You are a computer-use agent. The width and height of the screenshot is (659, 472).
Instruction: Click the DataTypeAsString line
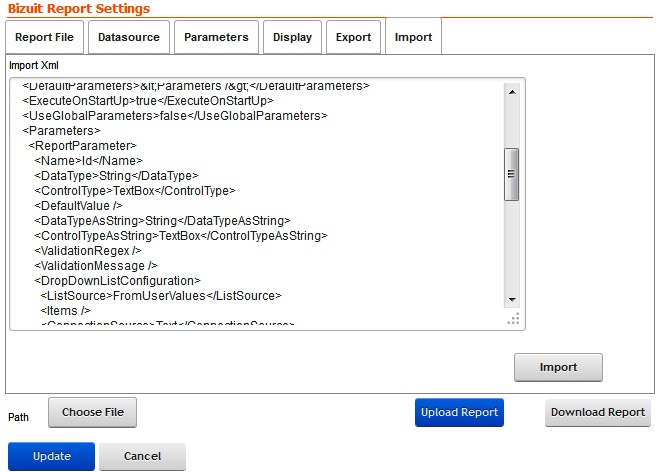(x=162, y=221)
